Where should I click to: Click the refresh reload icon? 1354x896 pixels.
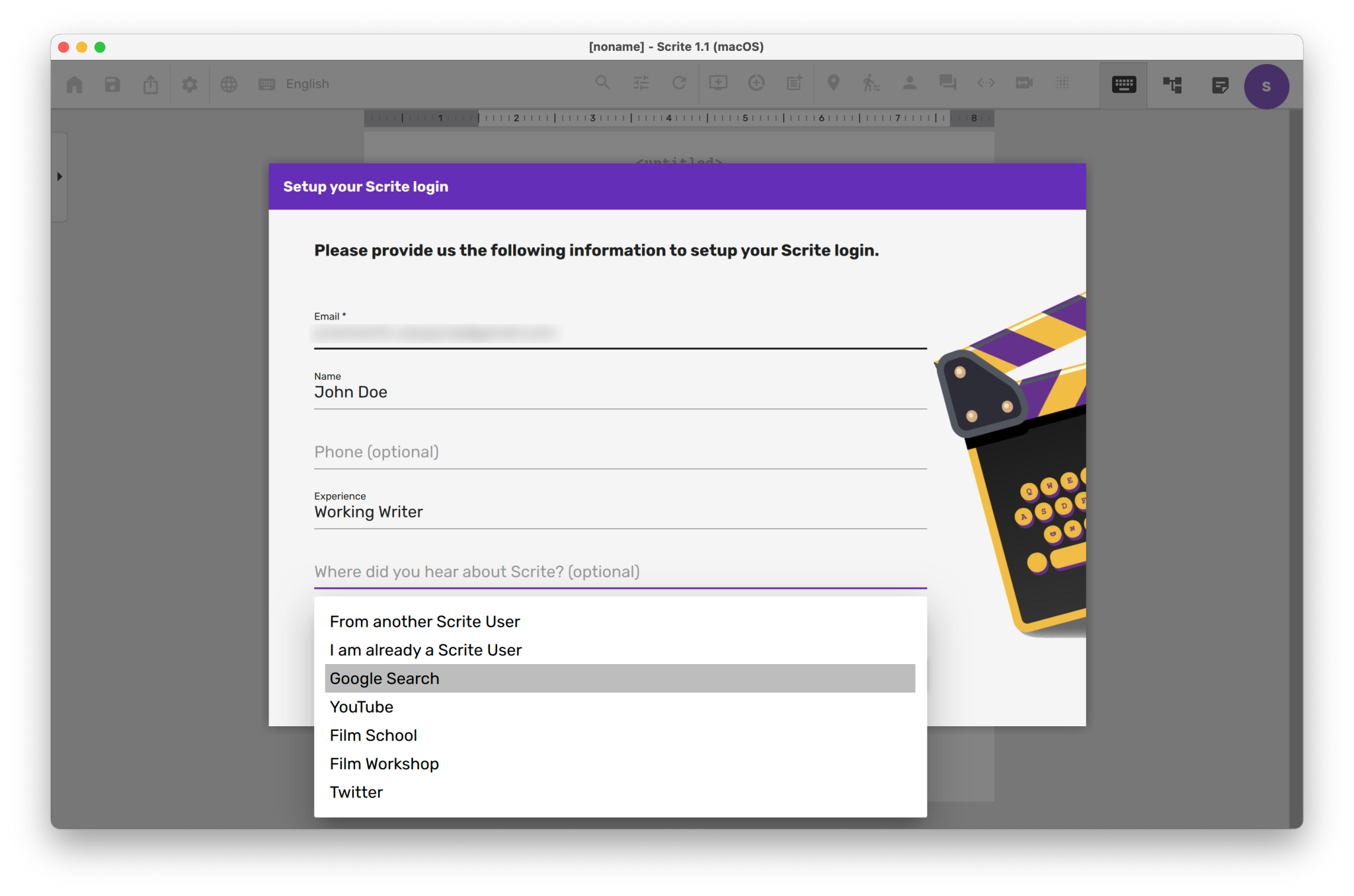click(679, 83)
